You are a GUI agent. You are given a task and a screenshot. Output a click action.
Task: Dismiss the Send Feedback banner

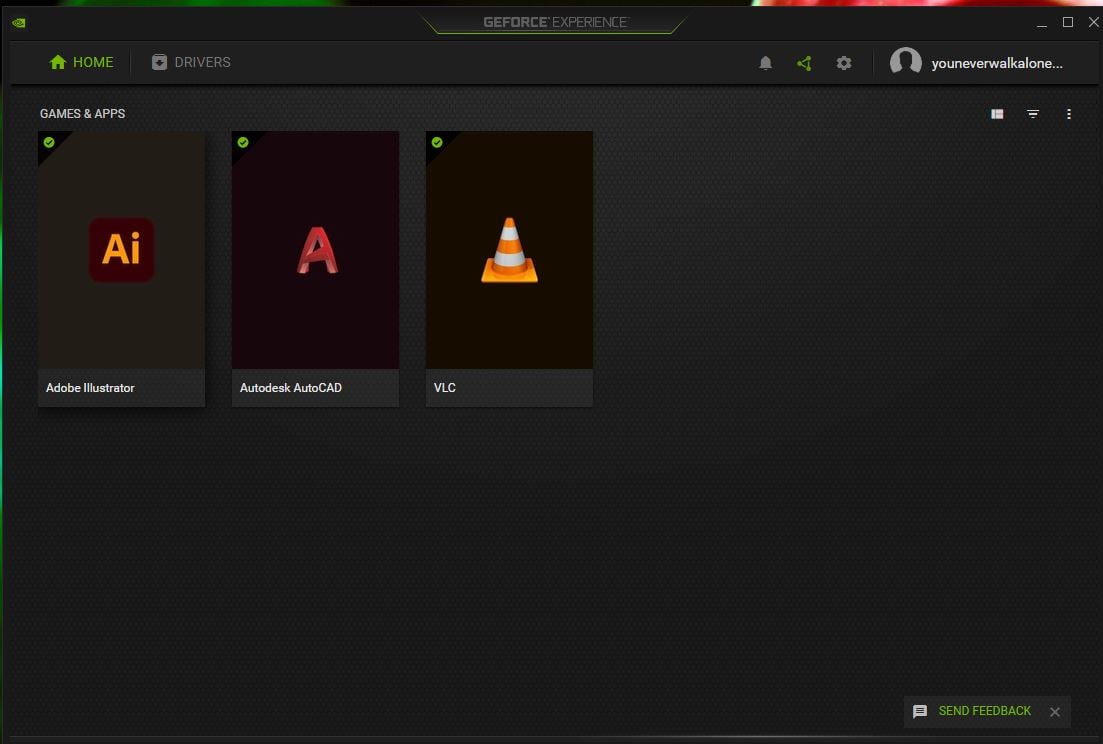(1054, 712)
